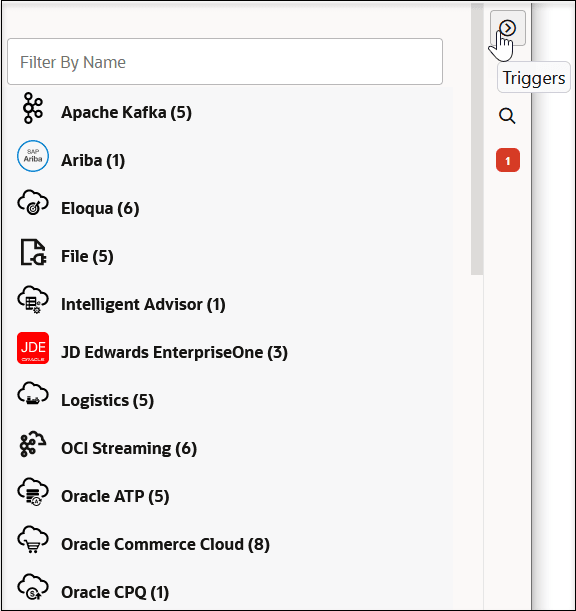Click the red JDE Oracle icon
The height and width of the screenshot is (611, 576).
[x=33, y=348]
